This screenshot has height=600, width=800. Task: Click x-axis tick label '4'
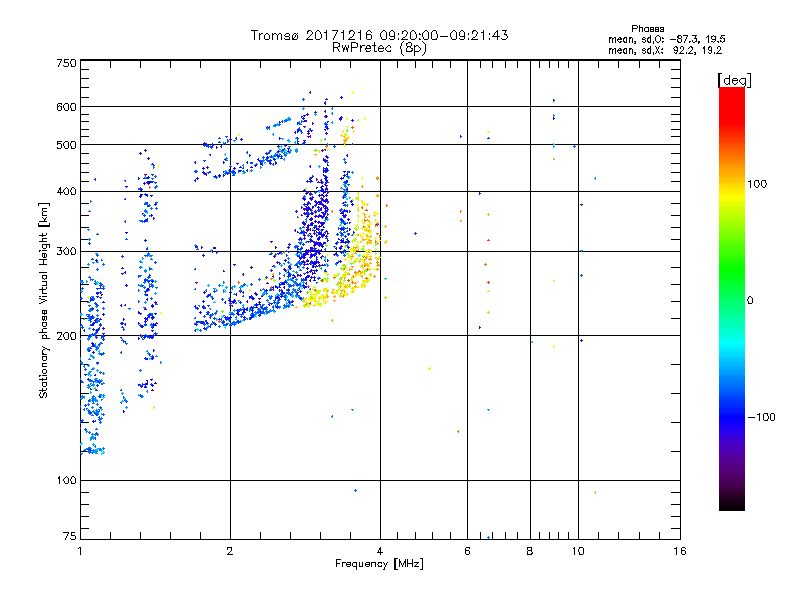point(380,551)
